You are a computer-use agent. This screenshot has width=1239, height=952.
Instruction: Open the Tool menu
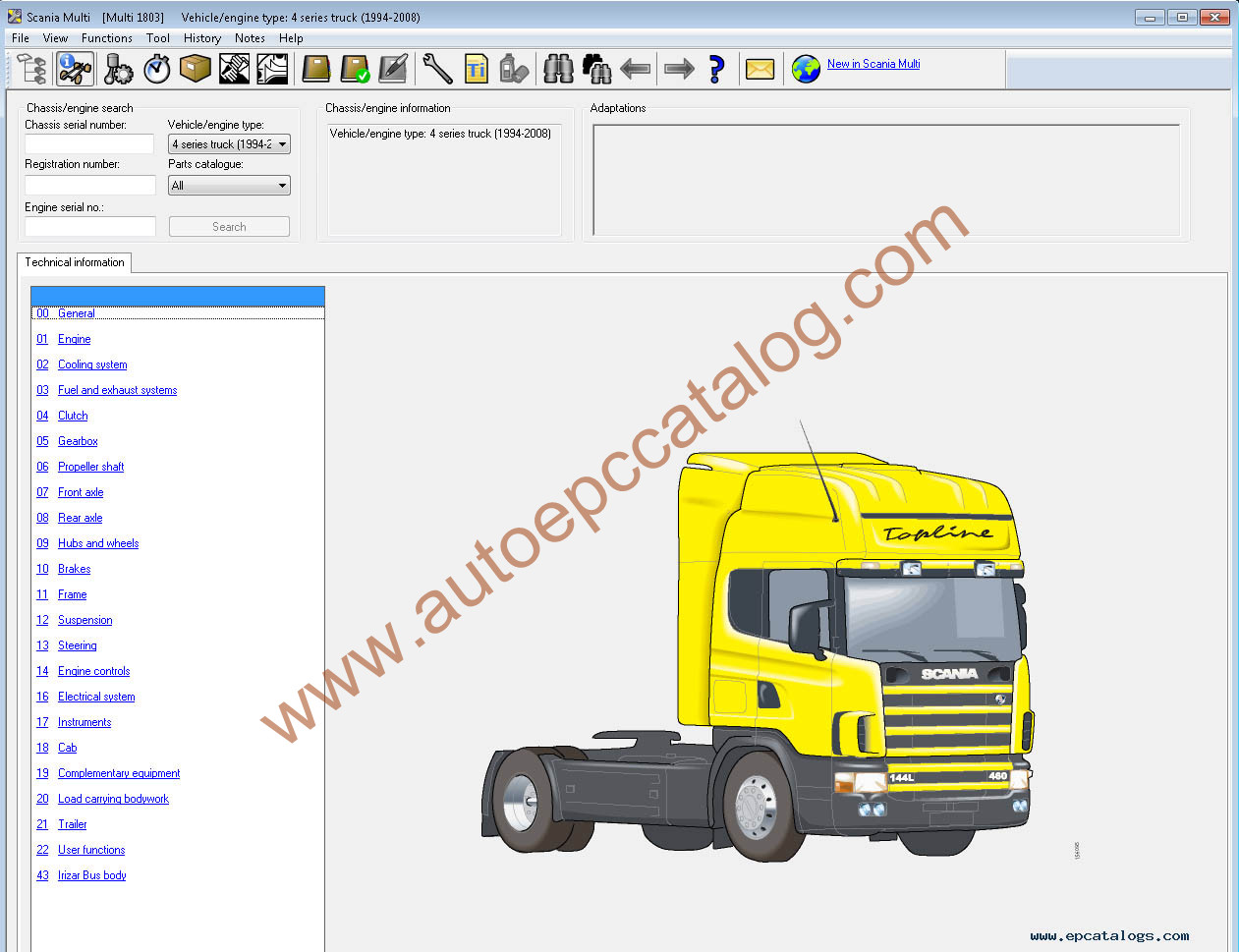pyautogui.click(x=158, y=38)
